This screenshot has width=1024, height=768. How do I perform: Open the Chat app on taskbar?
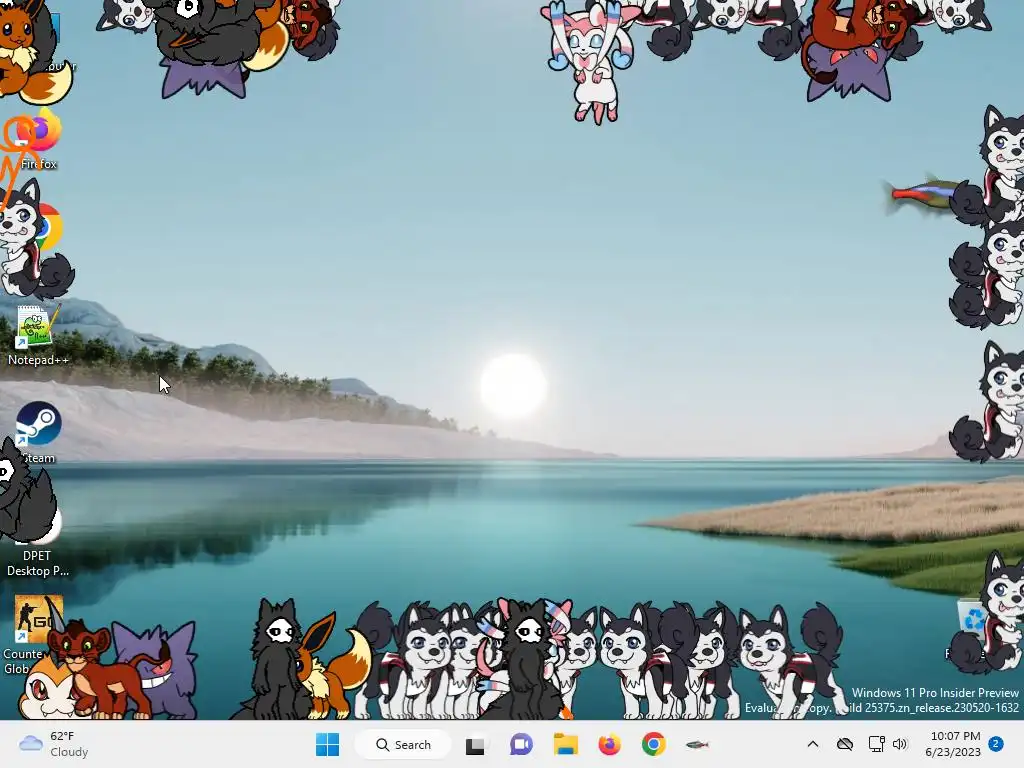[520, 744]
